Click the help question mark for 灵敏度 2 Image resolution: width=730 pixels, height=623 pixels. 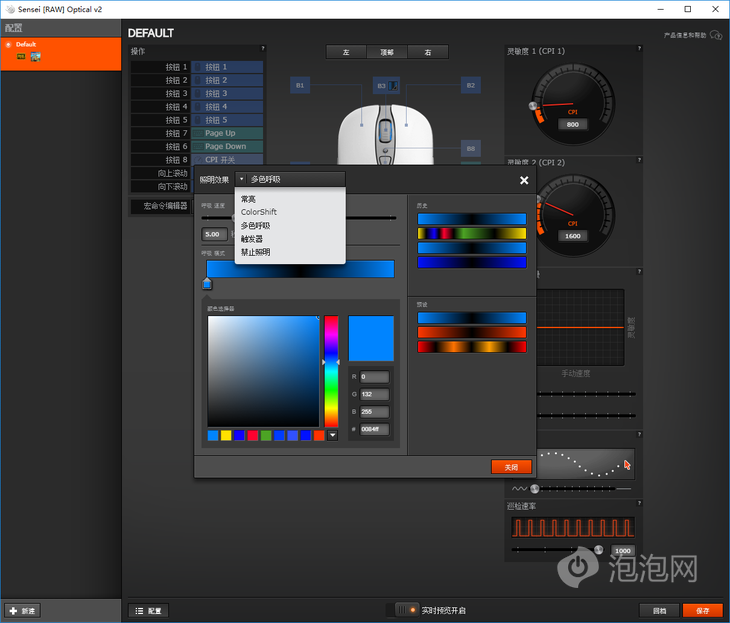tap(639, 160)
